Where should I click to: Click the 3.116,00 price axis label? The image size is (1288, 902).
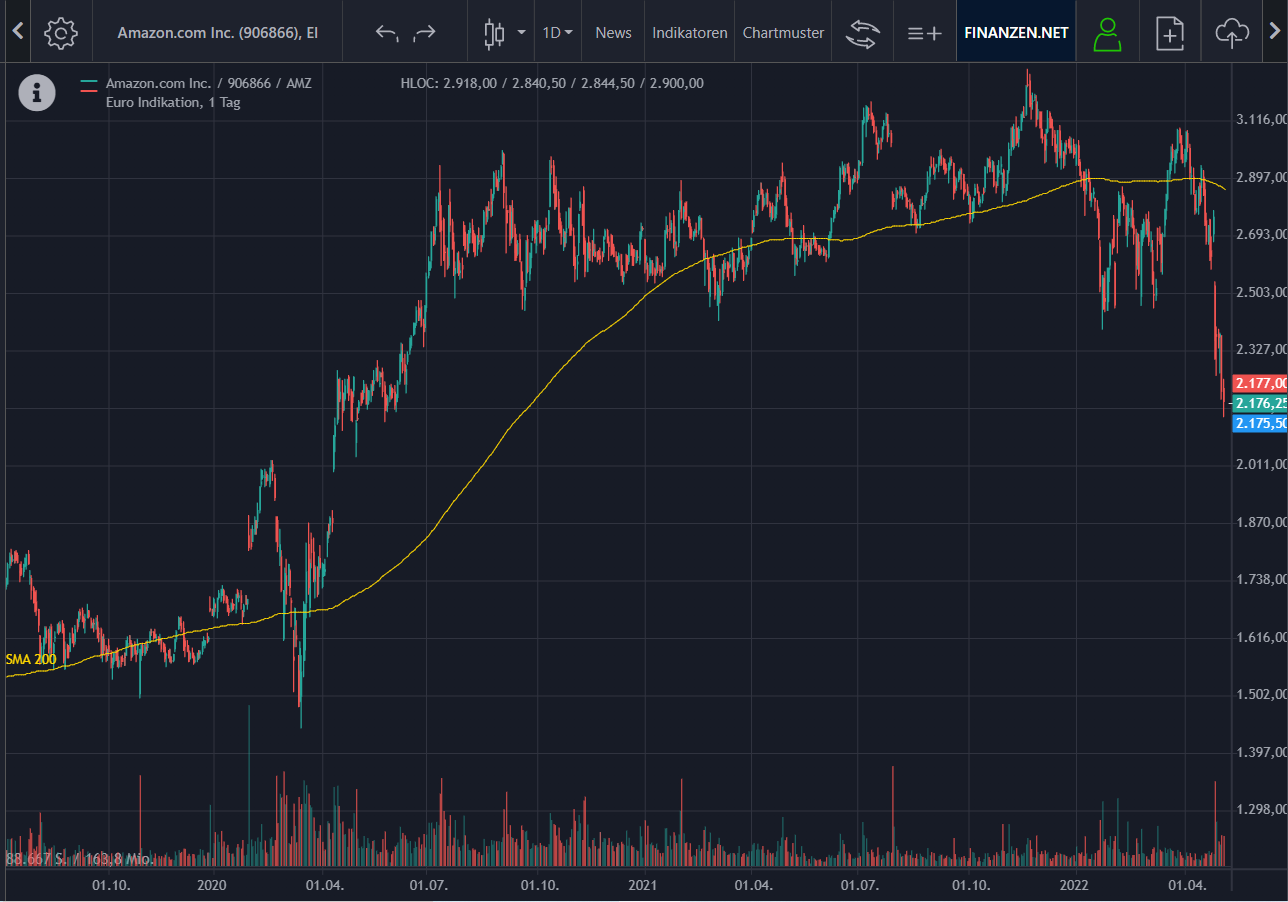(1260, 120)
